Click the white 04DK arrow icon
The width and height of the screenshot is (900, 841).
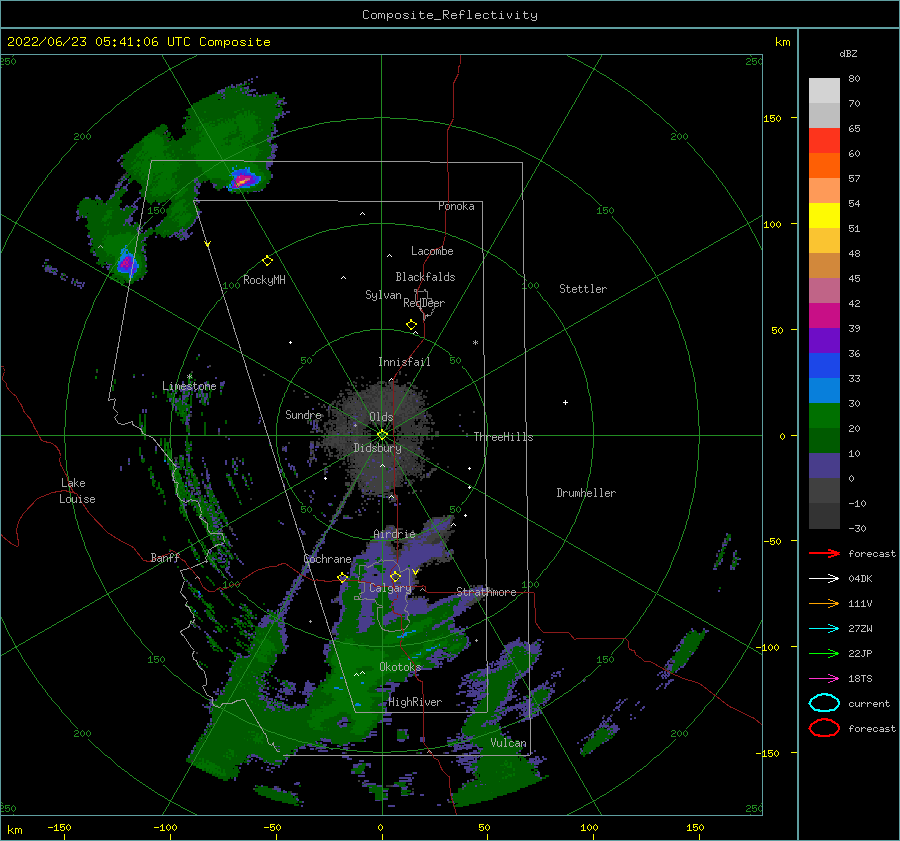click(824, 579)
